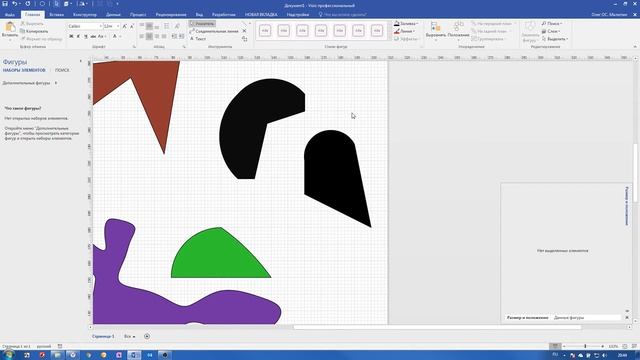This screenshot has width=640, height=360.
Task: Open Visio from the taskbar
Action: pyautogui.click(x=134, y=355)
